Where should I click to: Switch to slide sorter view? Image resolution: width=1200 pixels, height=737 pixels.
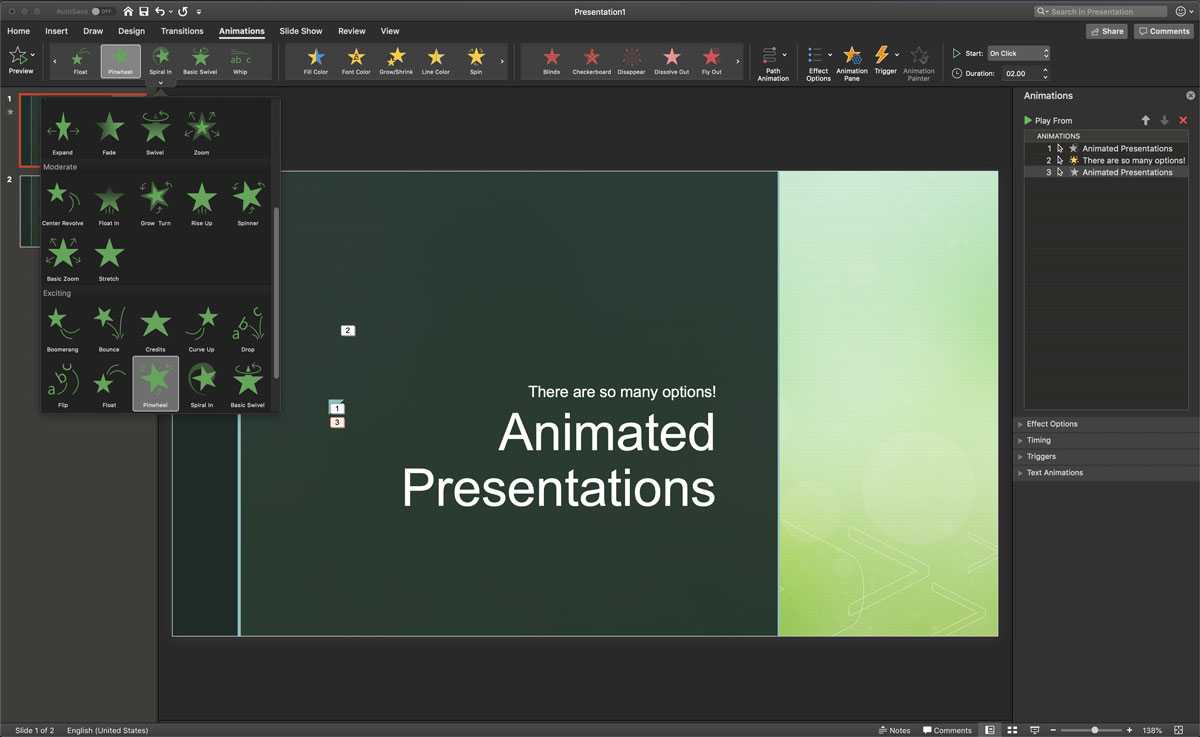coord(1012,730)
